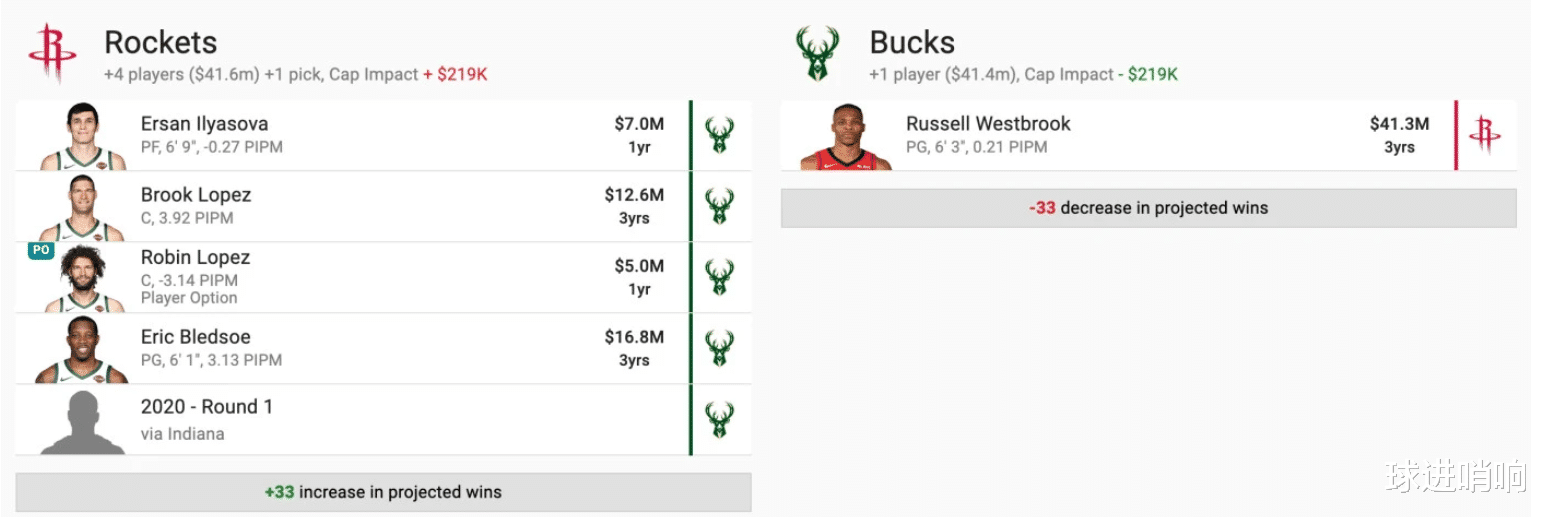Click the Eric Bledsoe player name
Image resolution: width=1547 pixels, height=517 pixels.
pyautogui.click(x=196, y=337)
